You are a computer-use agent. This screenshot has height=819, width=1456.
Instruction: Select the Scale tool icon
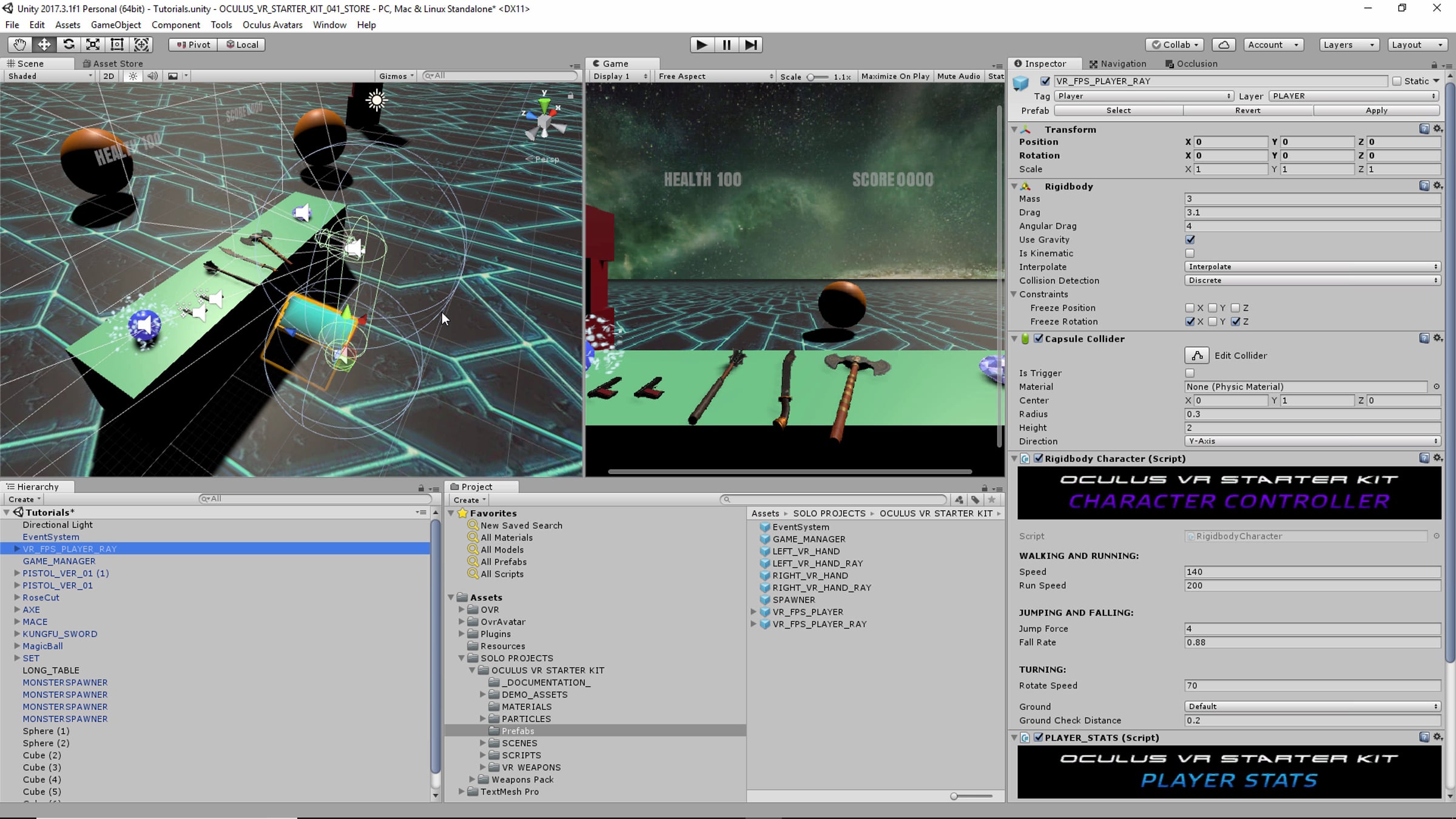(93, 44)
